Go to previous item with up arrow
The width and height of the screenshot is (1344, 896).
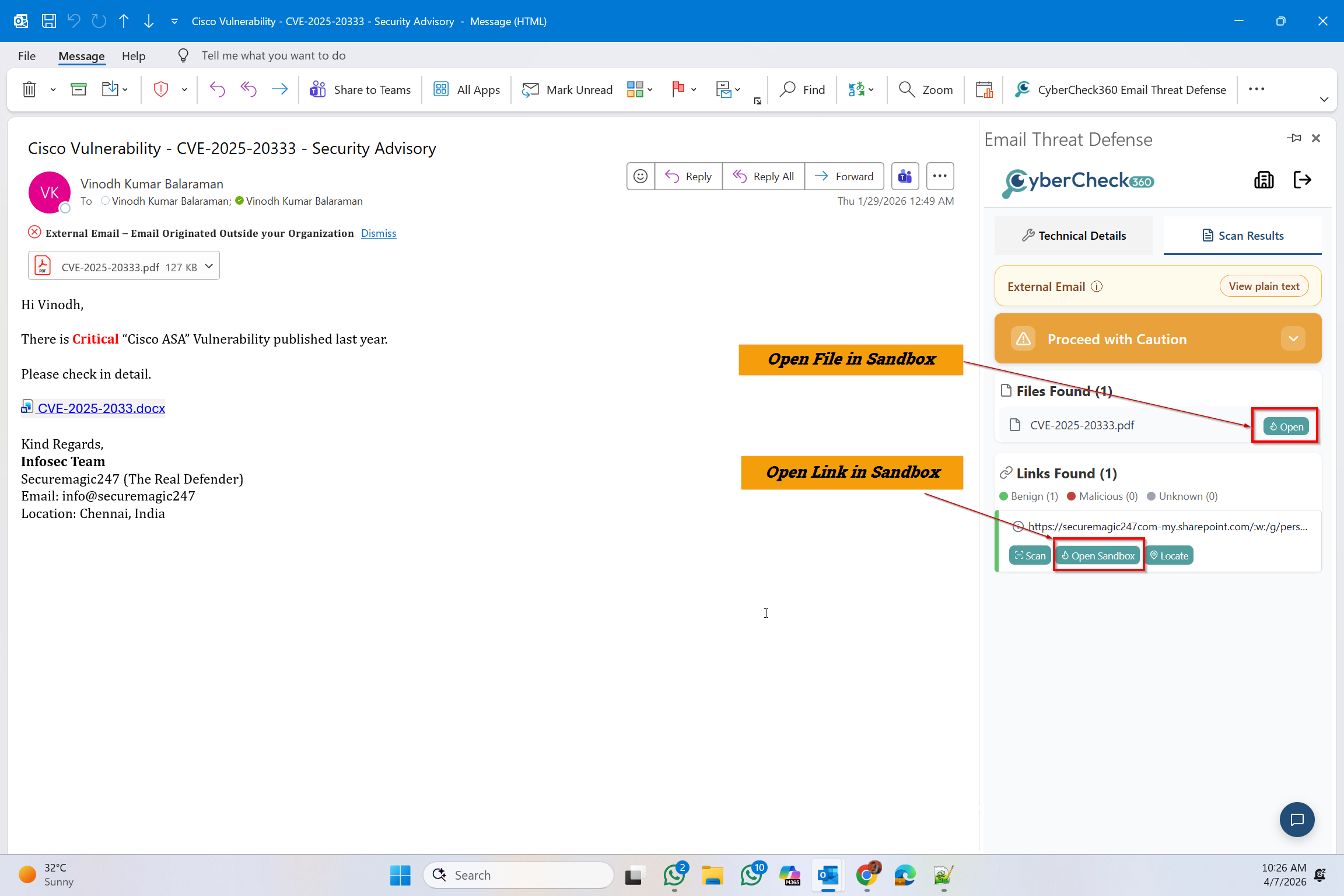(x=124, y=21)
